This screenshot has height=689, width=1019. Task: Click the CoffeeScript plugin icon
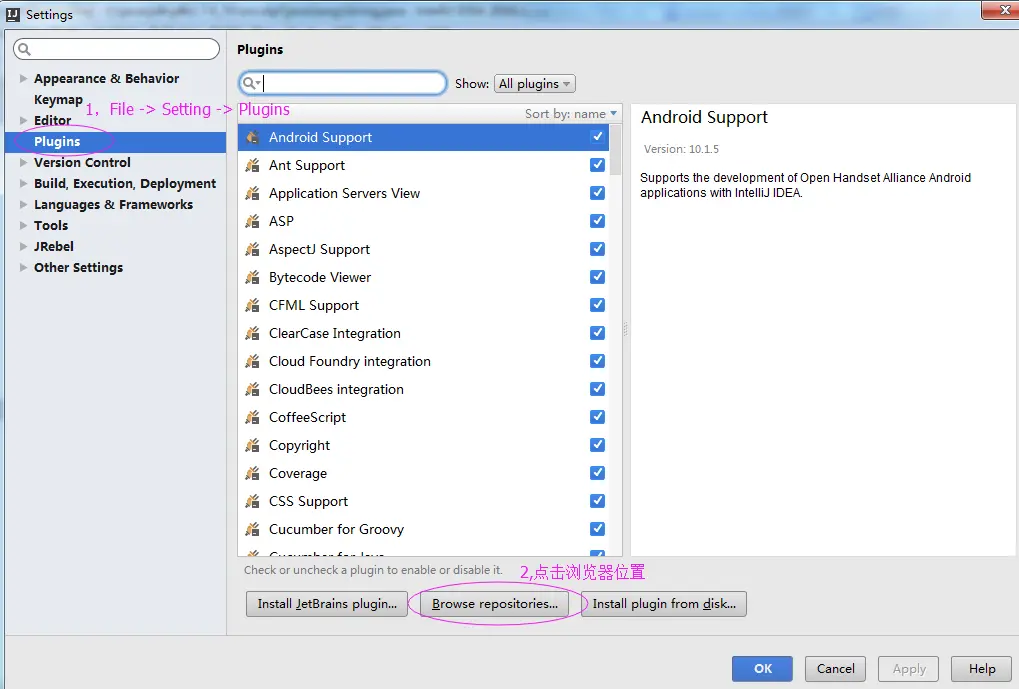coord(253,417)
